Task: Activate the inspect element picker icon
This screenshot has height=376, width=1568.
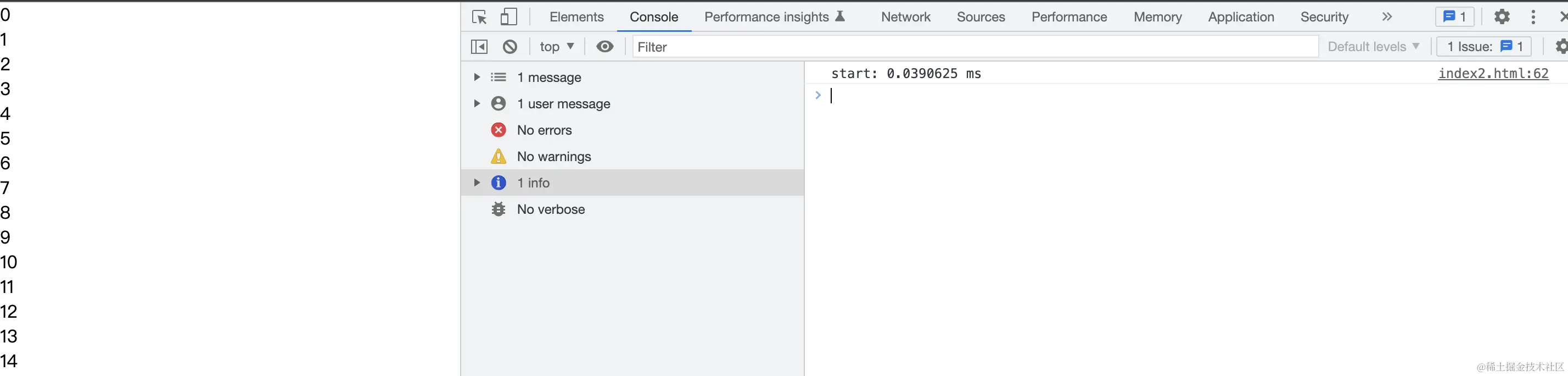Action: 479,17
